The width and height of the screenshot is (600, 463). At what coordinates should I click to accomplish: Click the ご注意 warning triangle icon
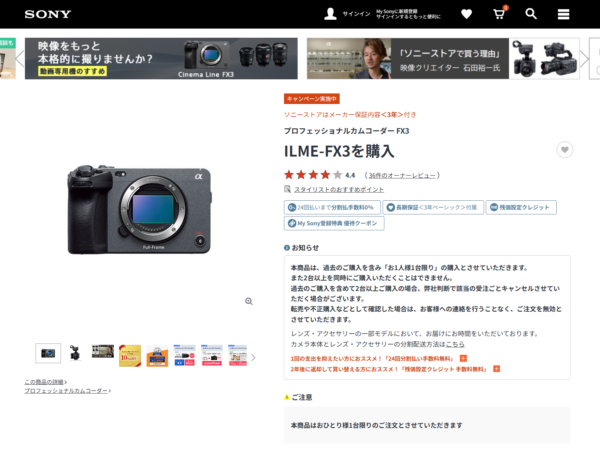pyautogui.click(x=287, y=397)
